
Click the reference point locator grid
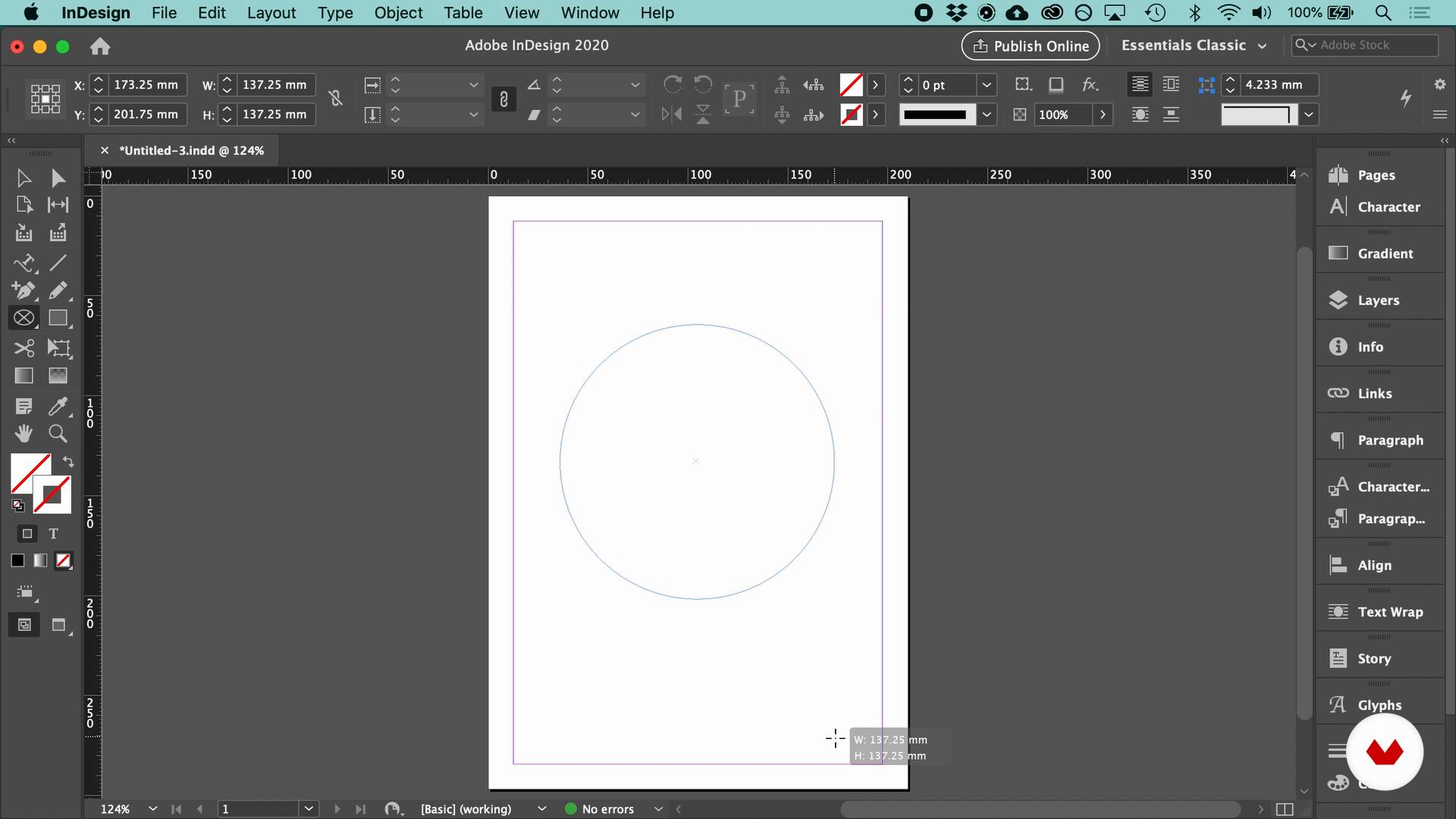(x=45, y=99)
